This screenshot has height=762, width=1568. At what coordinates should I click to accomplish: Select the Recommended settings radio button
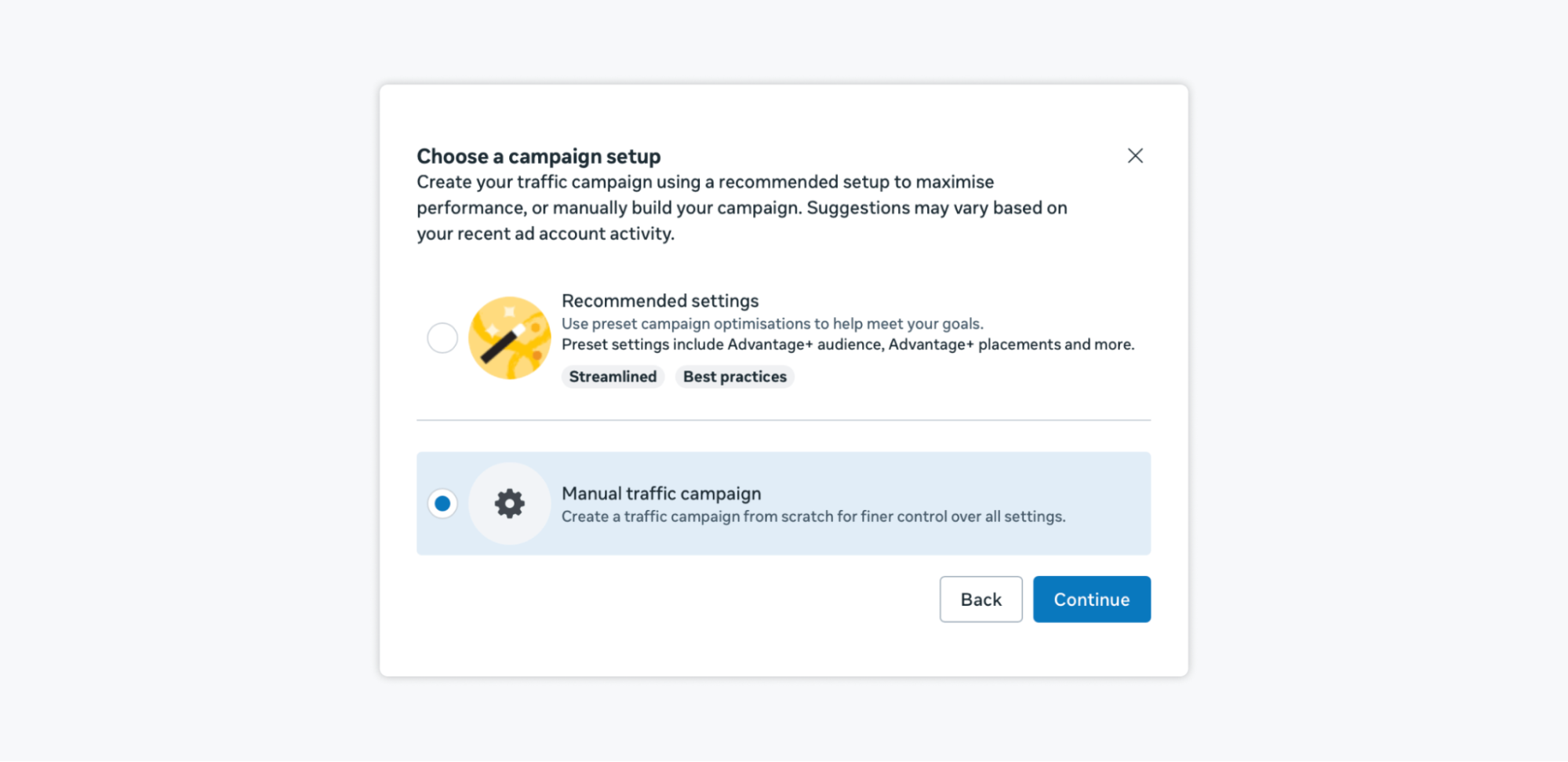(x=442, y=338)
